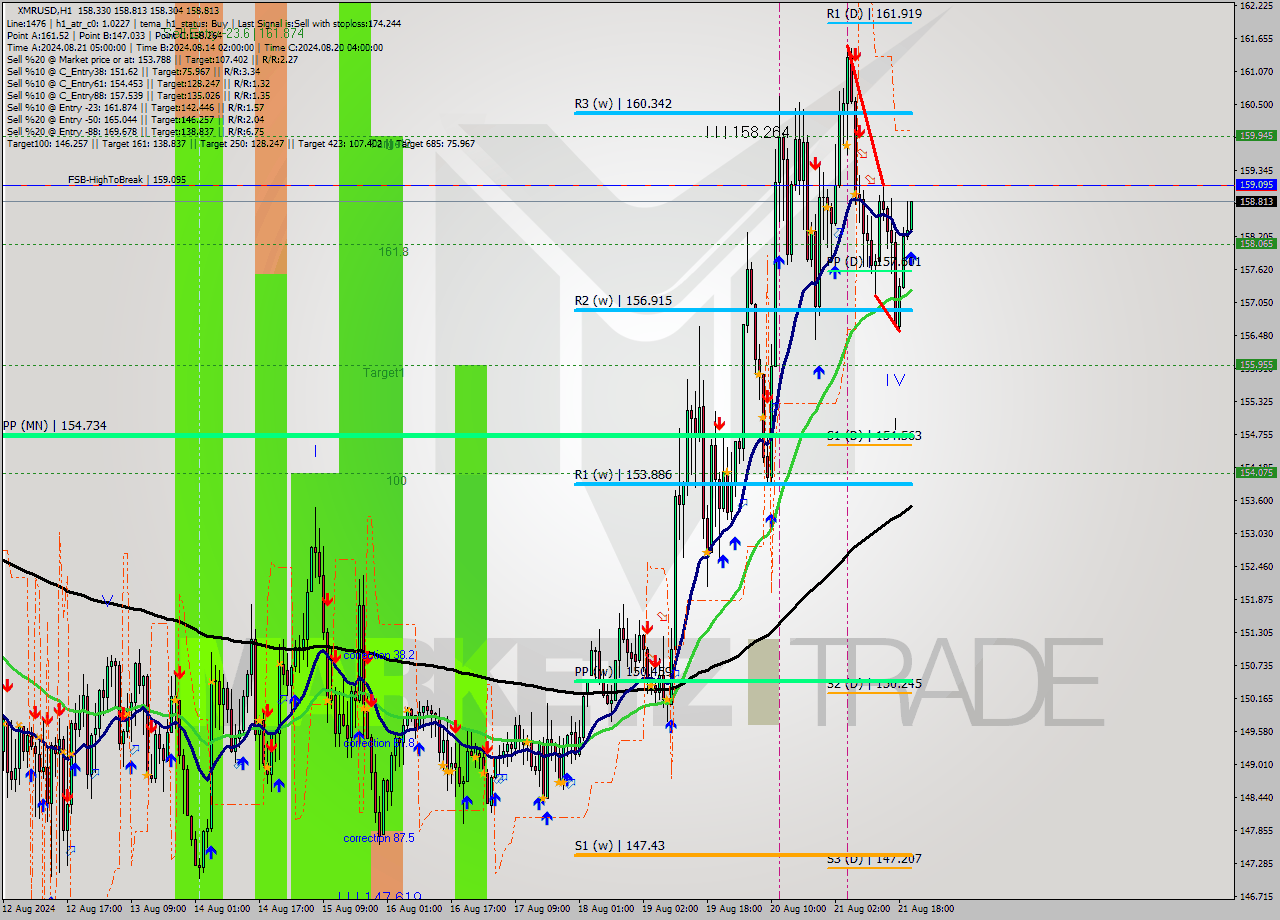Click the FSB-HighToBreak | 159.095 label
Viewport: 1280px width, 920px height.
point(127,180)
